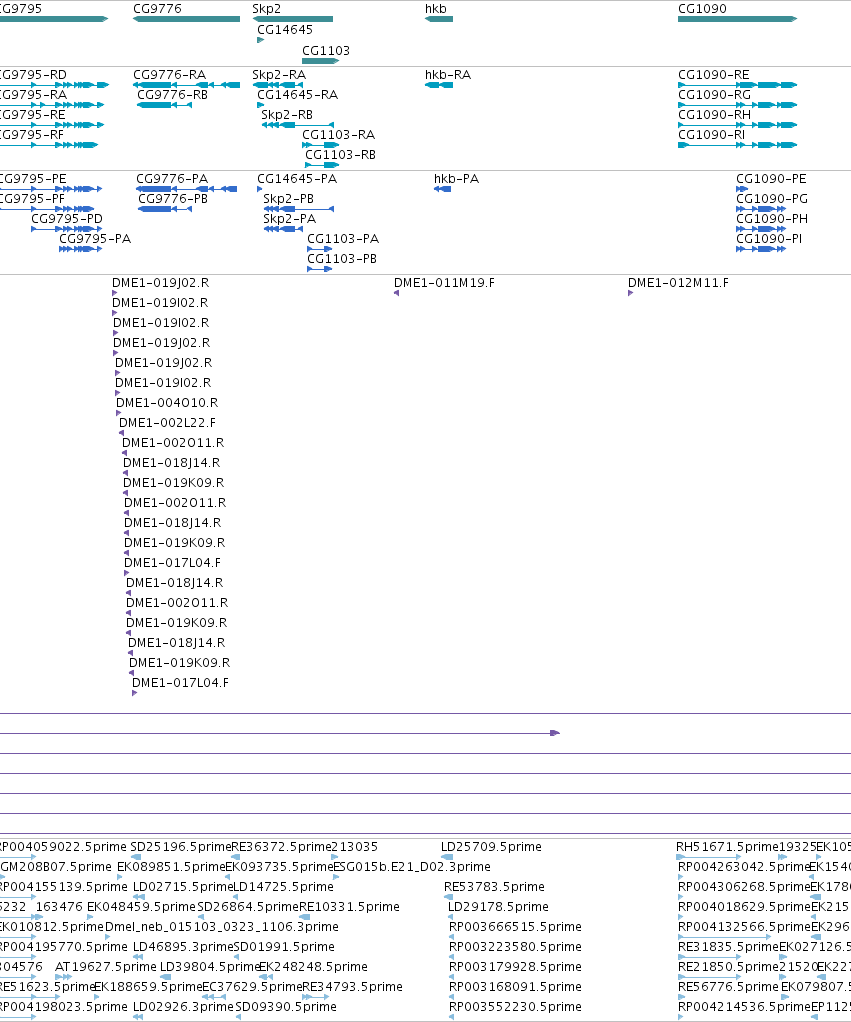Click EST SD09390.5prime
The height and width of the screenshot is (1022, 851).
click(287, 1007)
